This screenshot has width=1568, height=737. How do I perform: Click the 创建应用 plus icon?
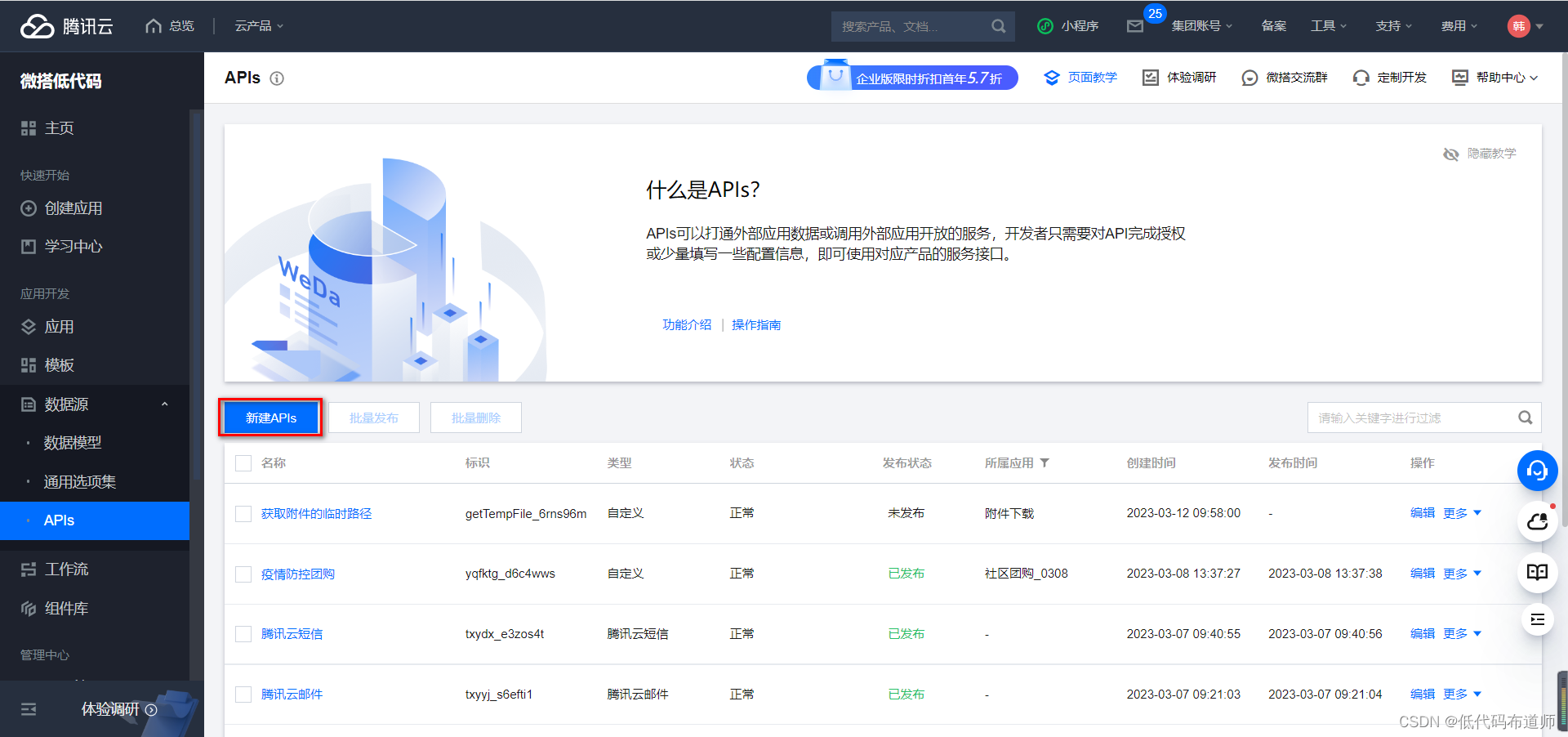(x=29, y=208)
